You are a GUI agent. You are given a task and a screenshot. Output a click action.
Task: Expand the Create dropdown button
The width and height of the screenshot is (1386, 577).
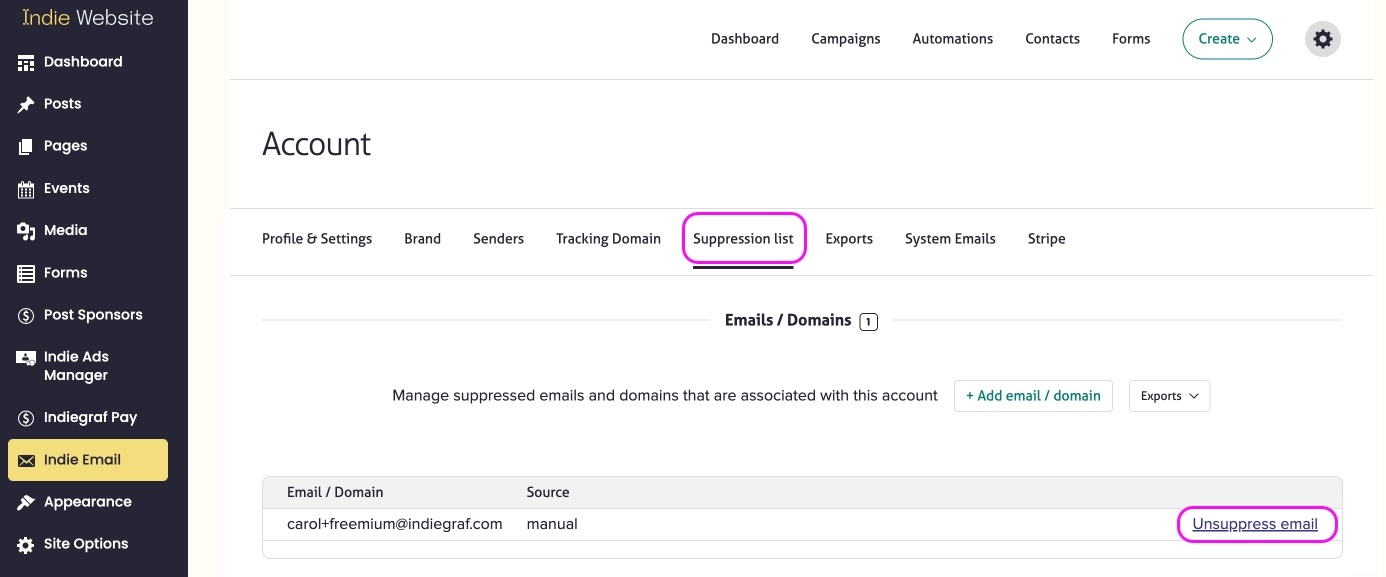(1227, 39)
